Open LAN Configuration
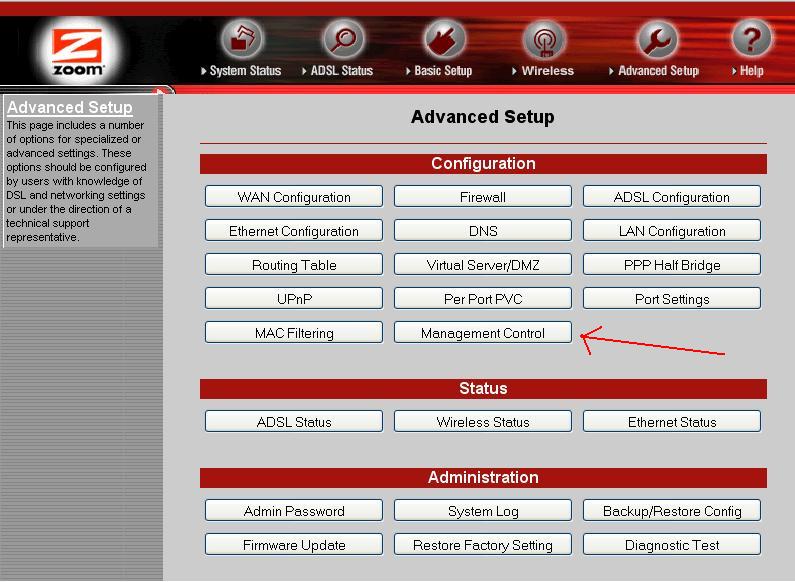This screenshot has width=795, height=582. pyautogui.click(x=672, y=231)
